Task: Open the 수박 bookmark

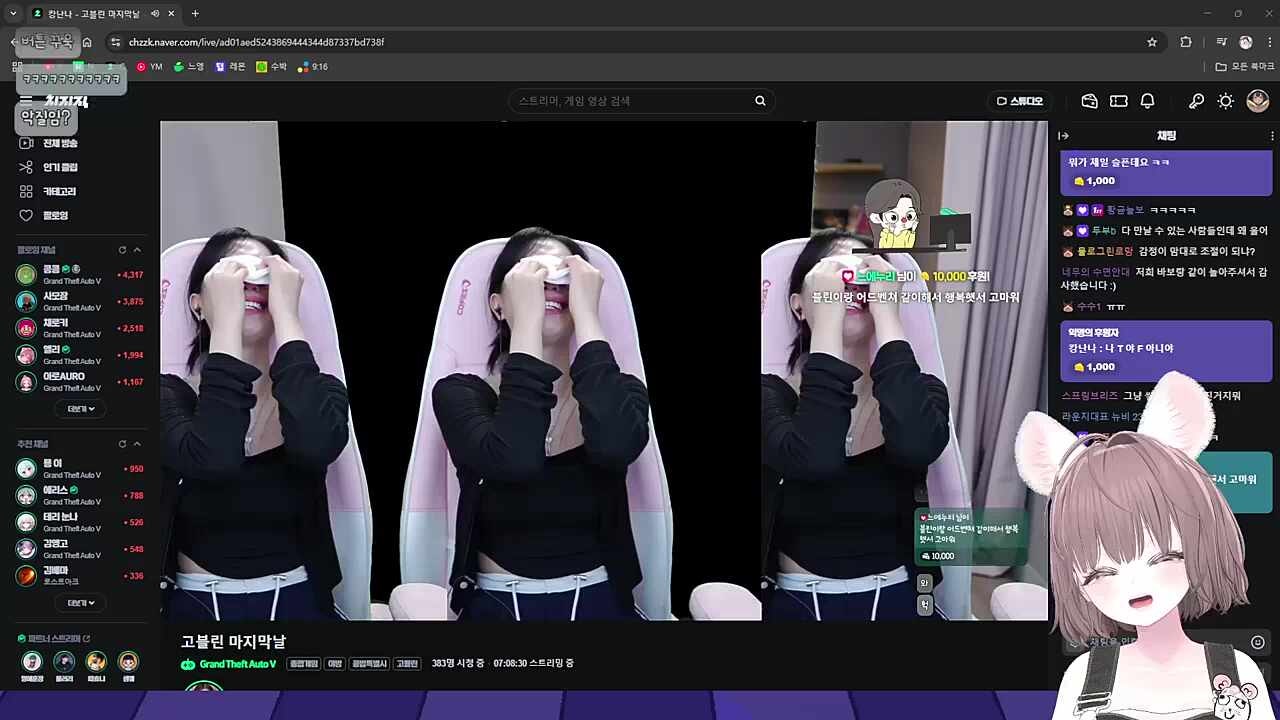Action: (x=271, y=67)
